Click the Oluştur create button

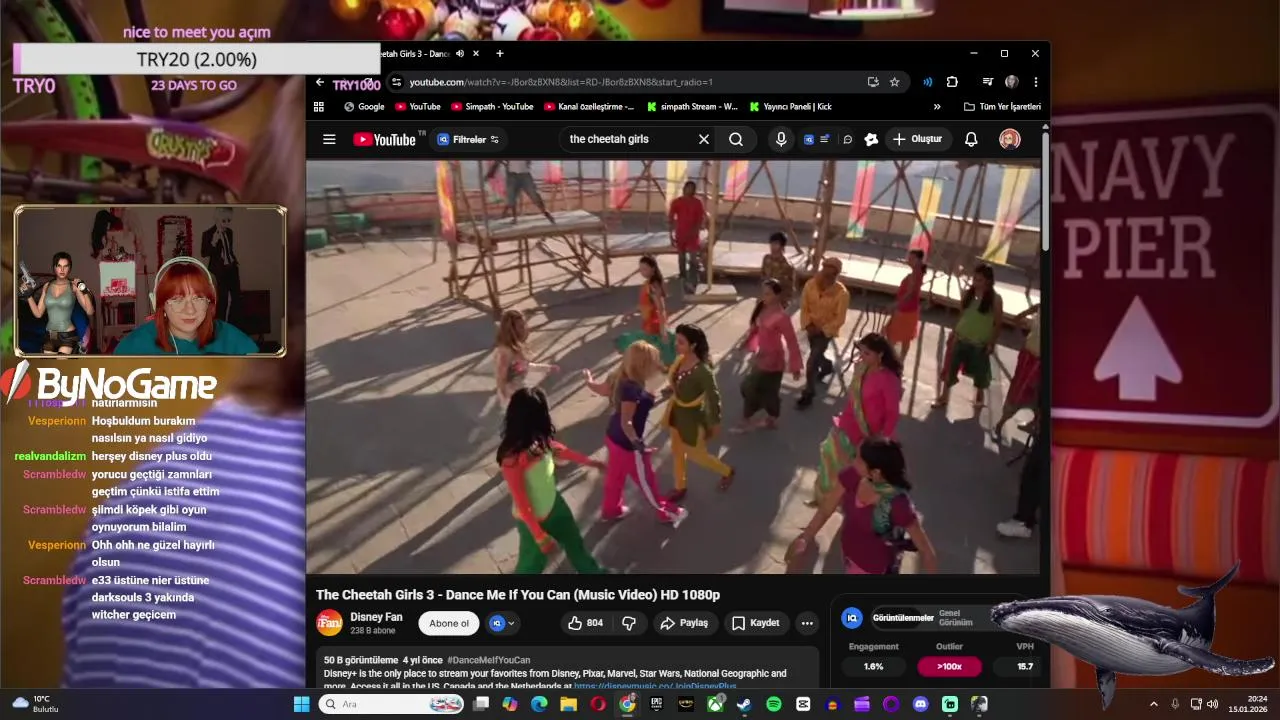pos(918,139)
